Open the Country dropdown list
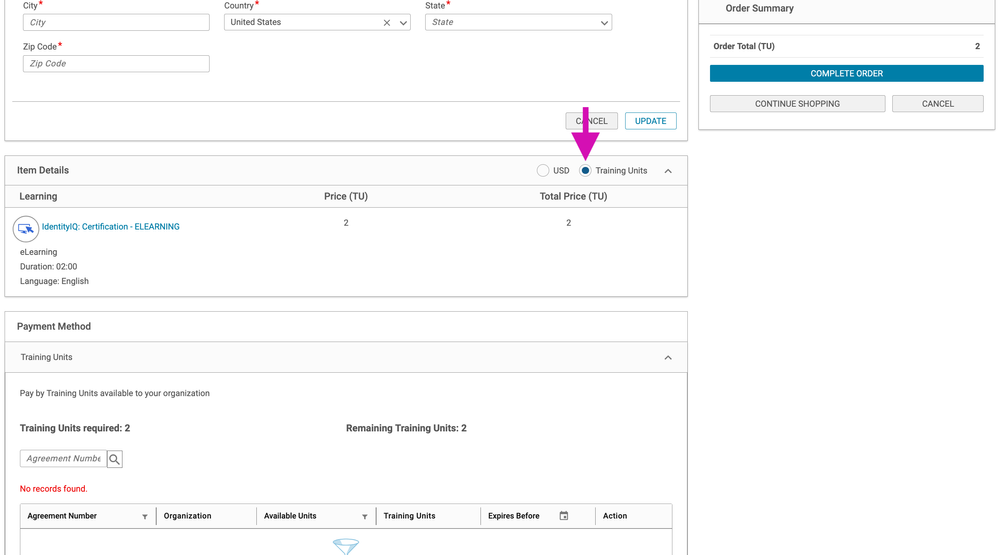Viewport: 999px width, 555px height. click(x=404, y=23)
